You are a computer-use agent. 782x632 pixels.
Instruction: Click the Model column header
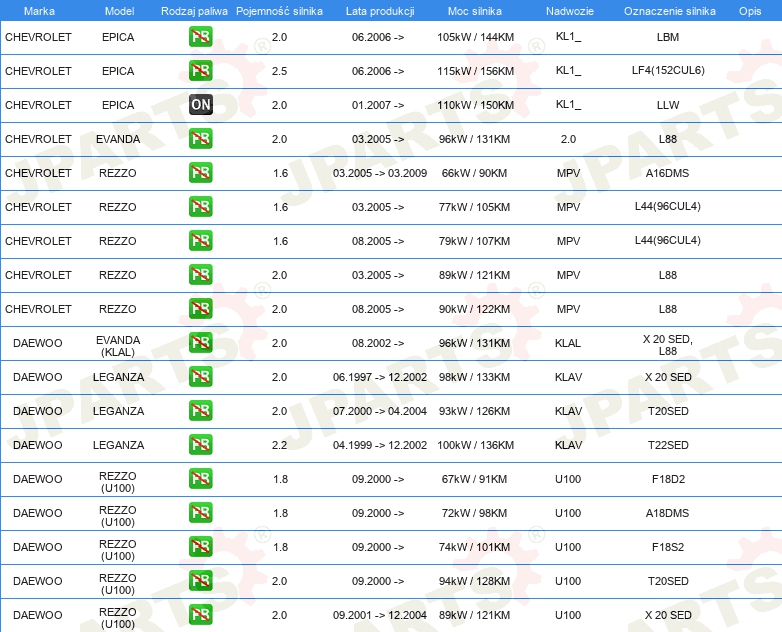tap(119, 11)
